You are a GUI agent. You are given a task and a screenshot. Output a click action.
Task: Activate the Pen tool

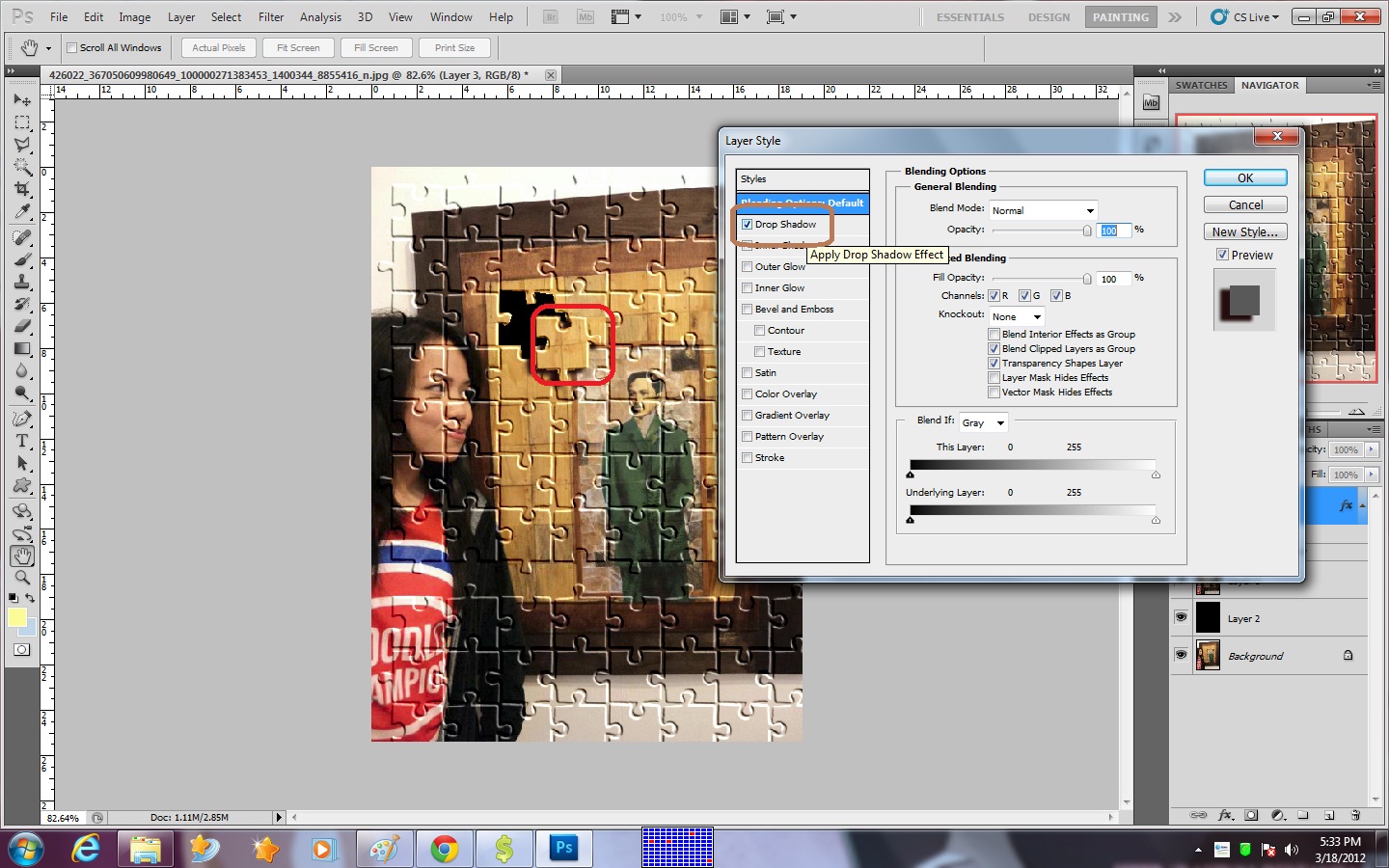(22, 418)
